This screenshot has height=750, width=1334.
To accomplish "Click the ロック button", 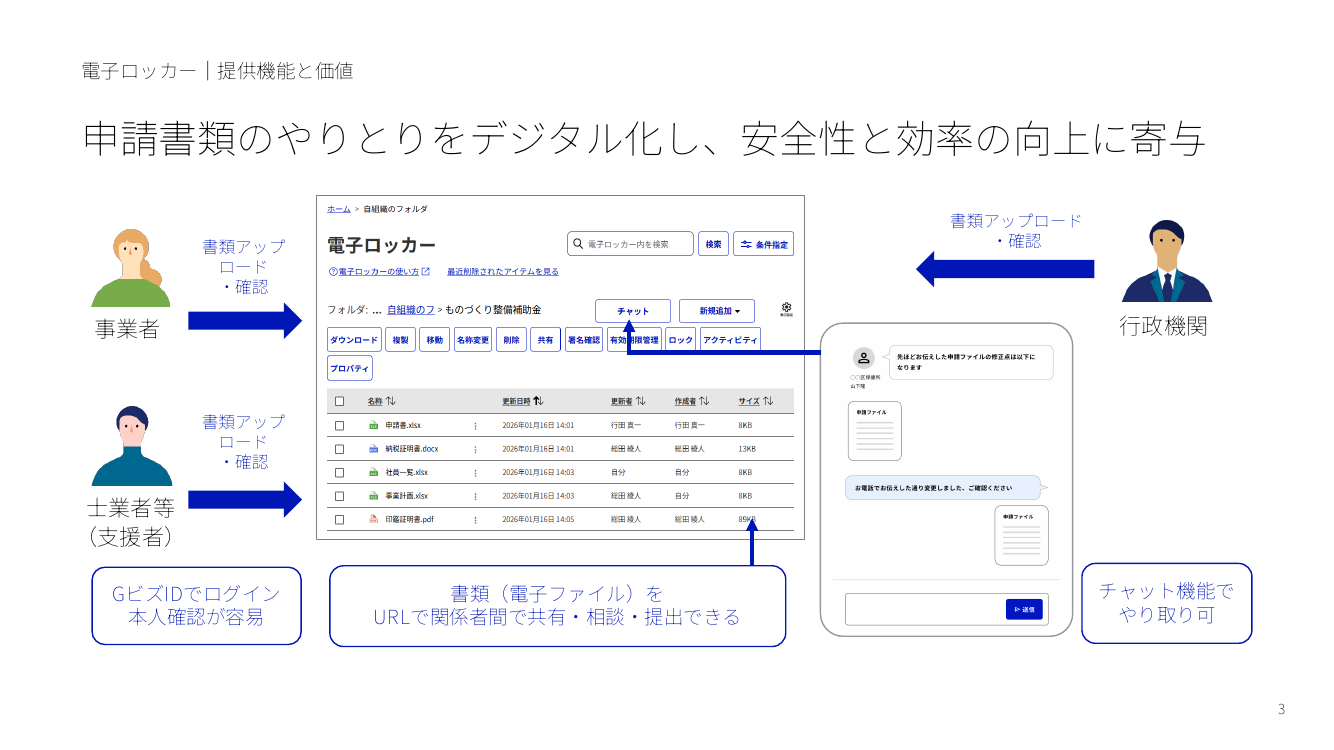I will pyautogui.click(x=681, y=340).
